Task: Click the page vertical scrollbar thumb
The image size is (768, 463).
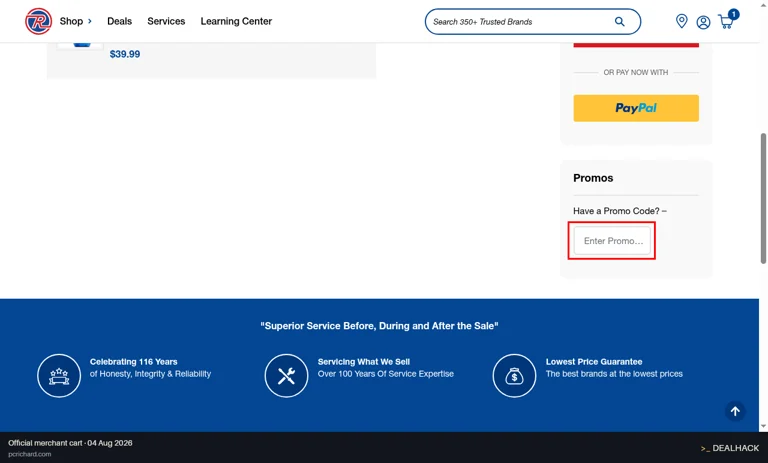Action: click(763, 198)
